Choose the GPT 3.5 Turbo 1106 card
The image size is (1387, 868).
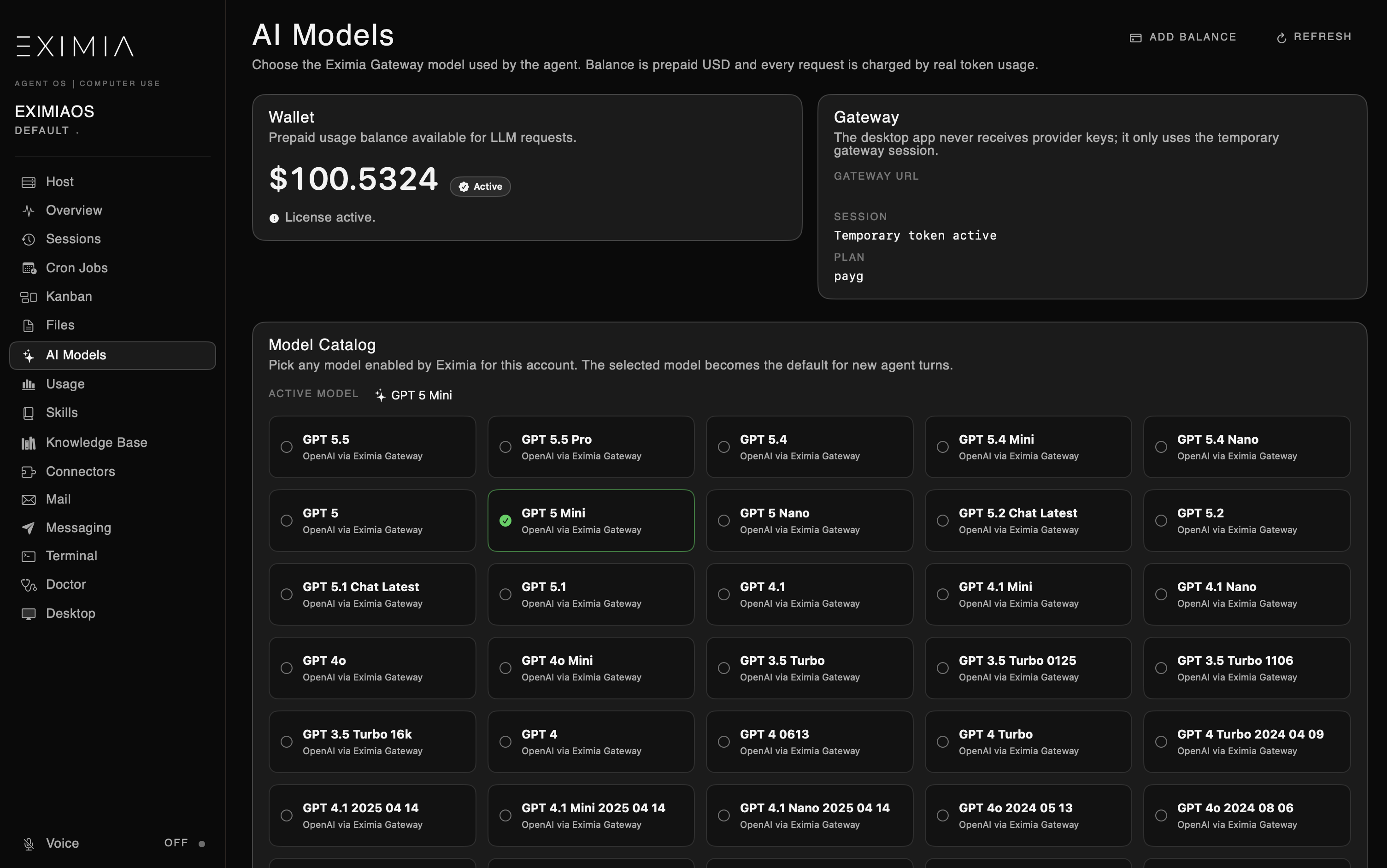(1246, 668)
